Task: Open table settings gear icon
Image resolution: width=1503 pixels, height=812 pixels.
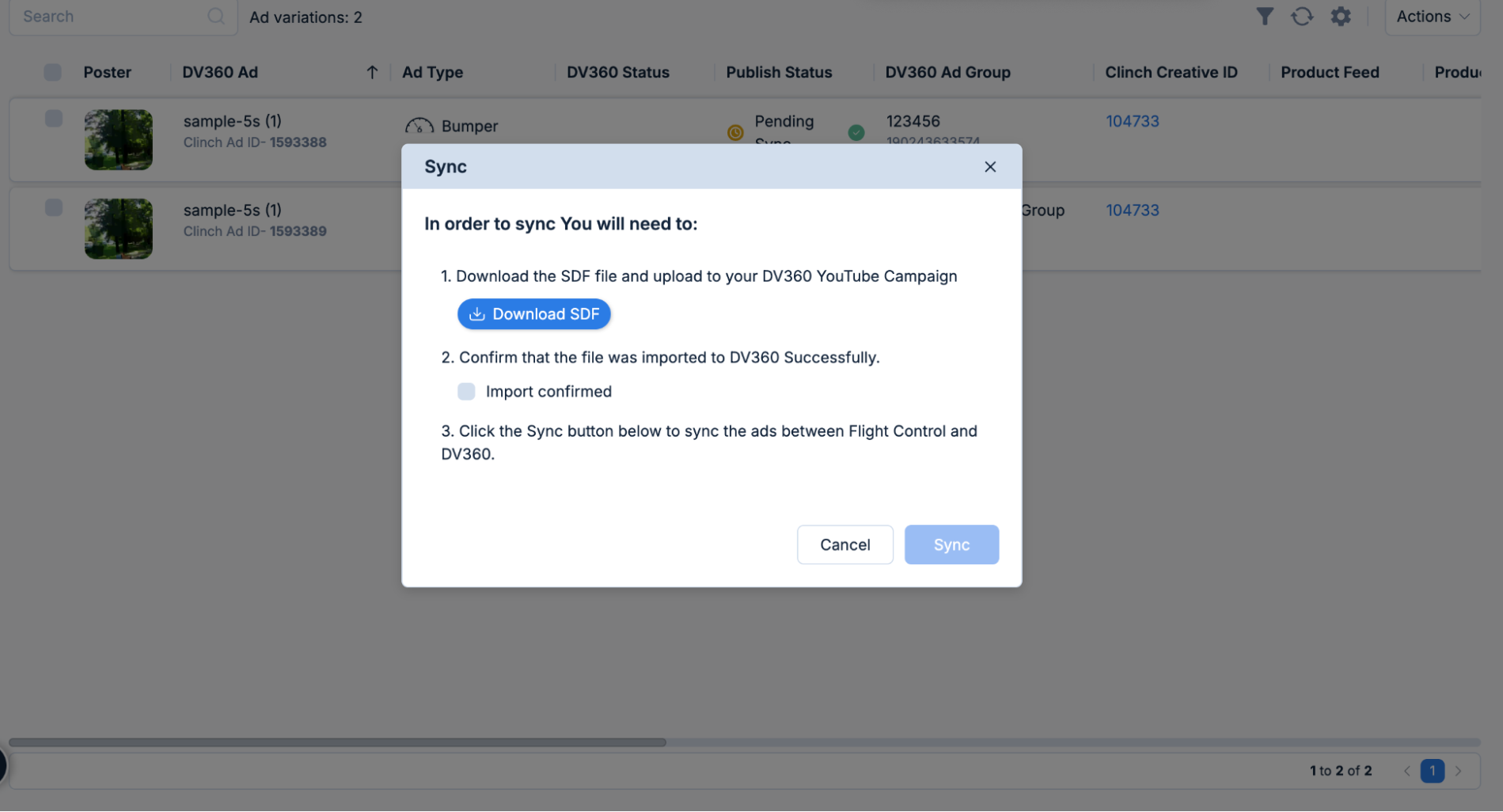Action: [x=1341, y=16]
